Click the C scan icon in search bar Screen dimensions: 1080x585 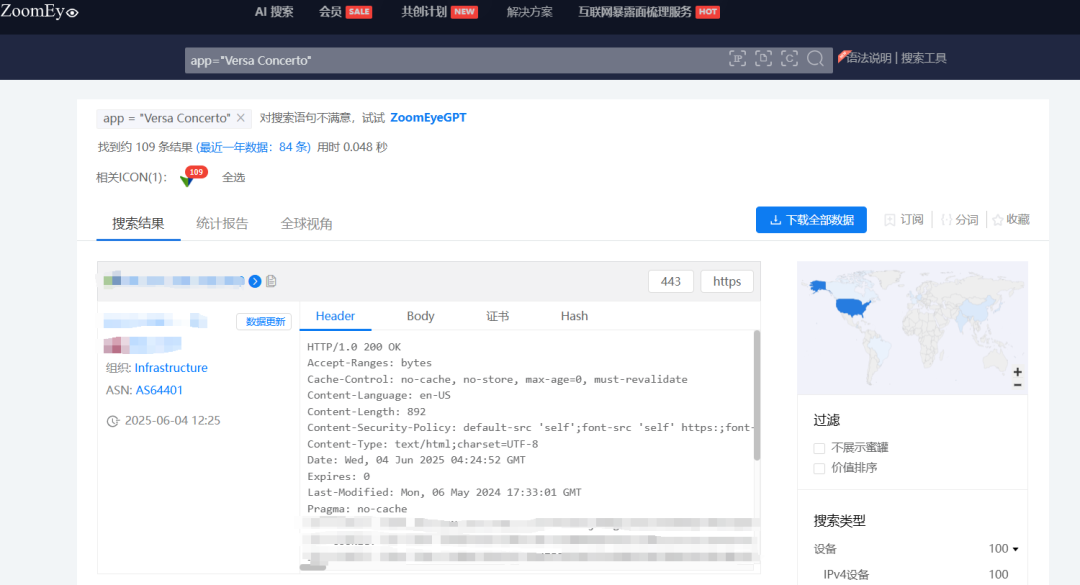(x=789, y=59)
